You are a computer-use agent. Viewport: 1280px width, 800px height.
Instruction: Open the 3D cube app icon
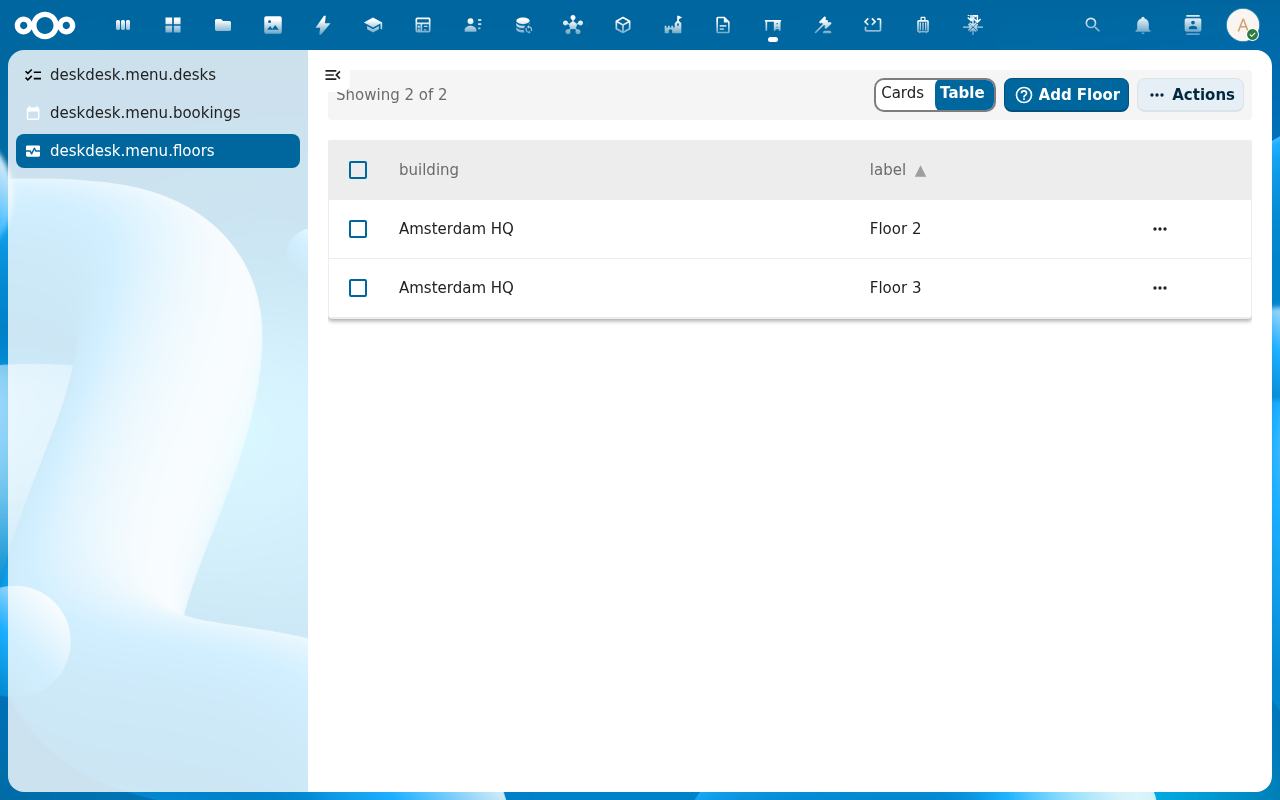(623, 25)
